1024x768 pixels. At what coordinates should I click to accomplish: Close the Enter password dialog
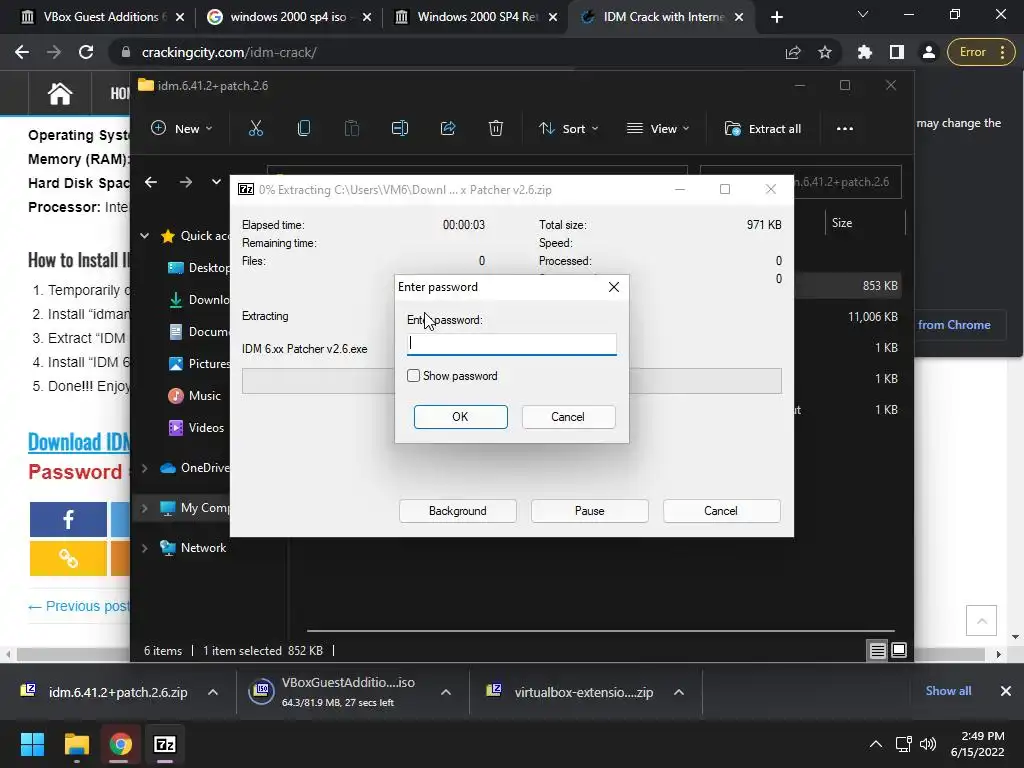pos(614,287)
